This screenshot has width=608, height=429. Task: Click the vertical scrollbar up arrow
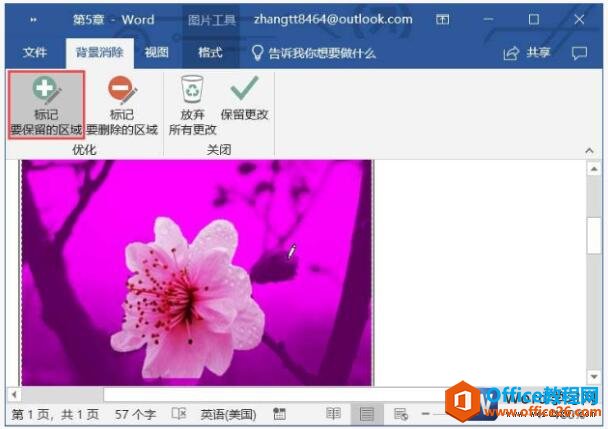pyautogui.click(x=594, y=169)
